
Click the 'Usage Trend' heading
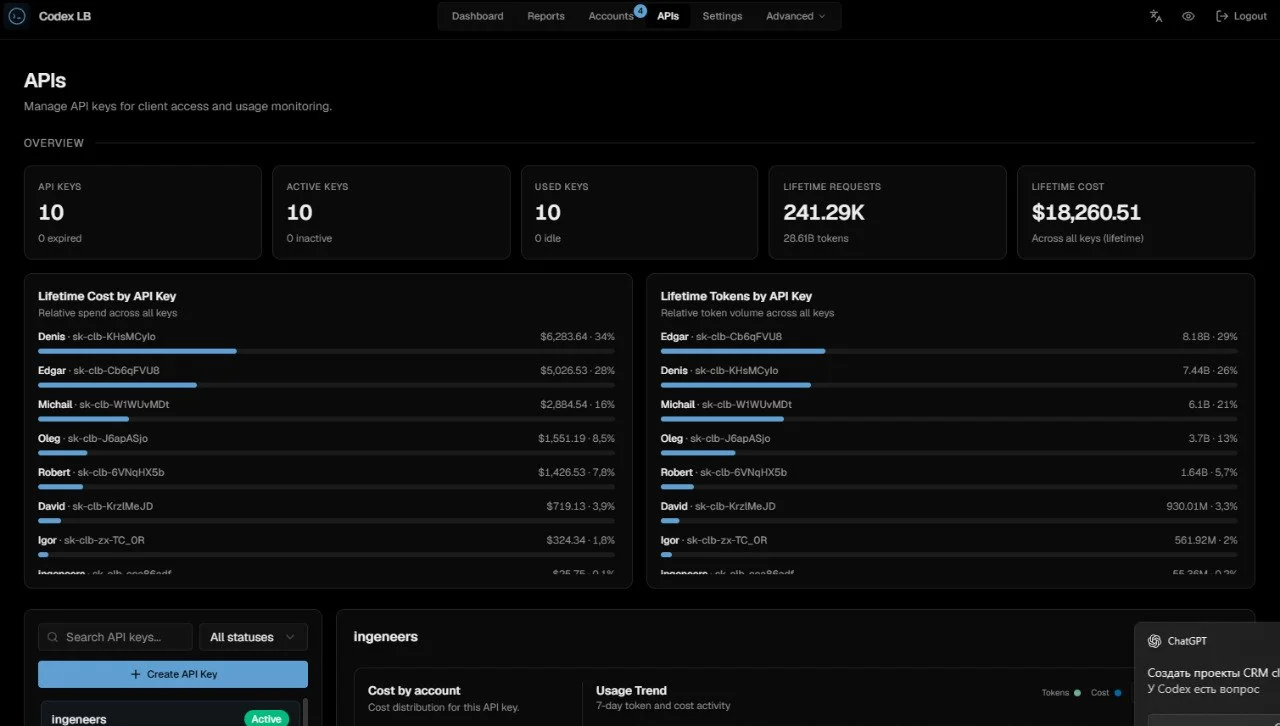click(x=631, y=690)
